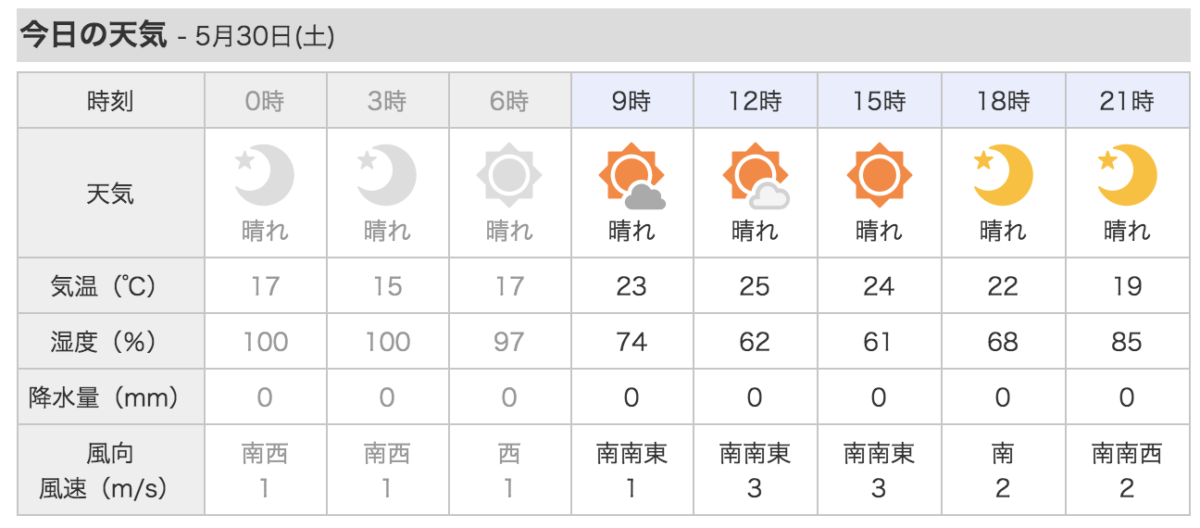Click the 25 temperature value at 12時
Screen dimensions: 1200x528
coord(755,286)
